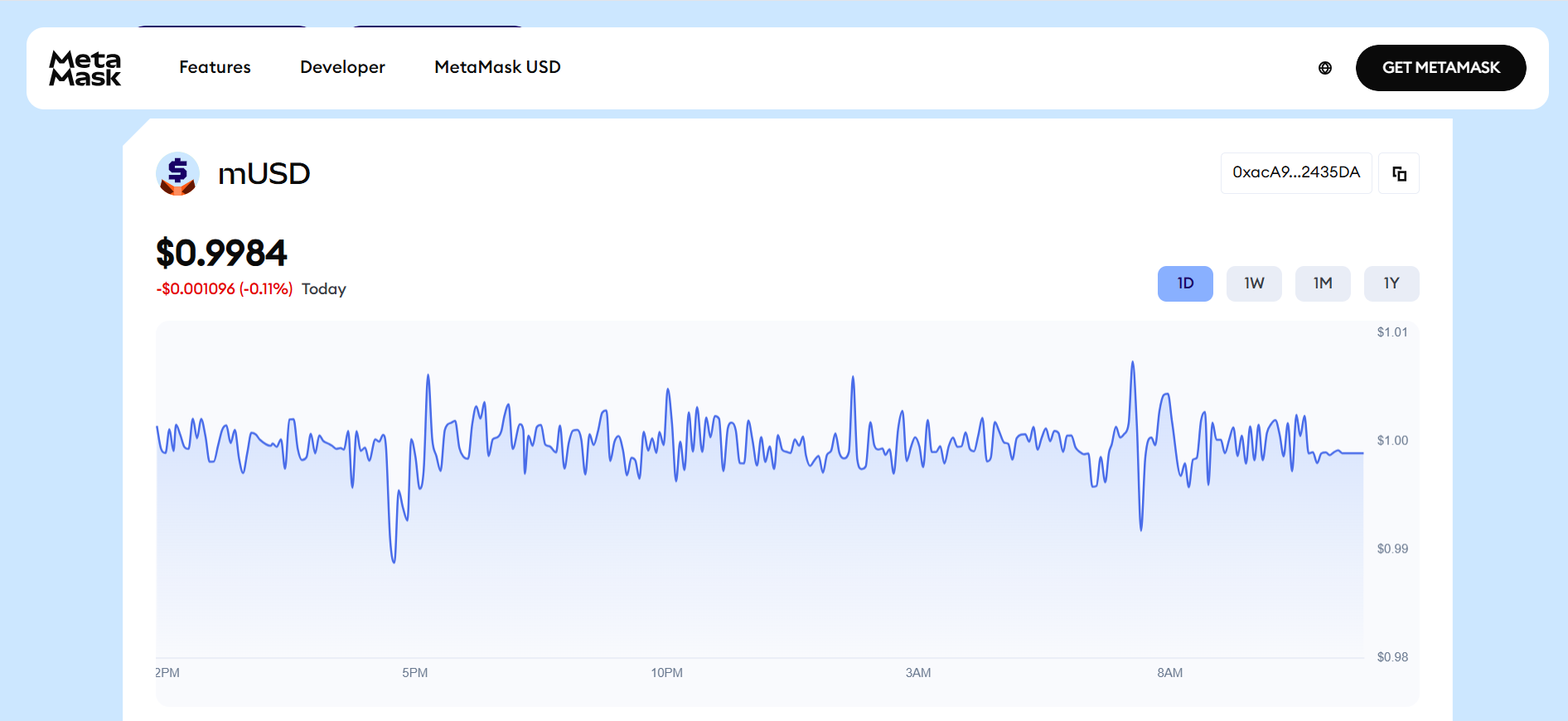1568x721 pixels.
Task: Open the Features menu
Action: click(215, 67)
